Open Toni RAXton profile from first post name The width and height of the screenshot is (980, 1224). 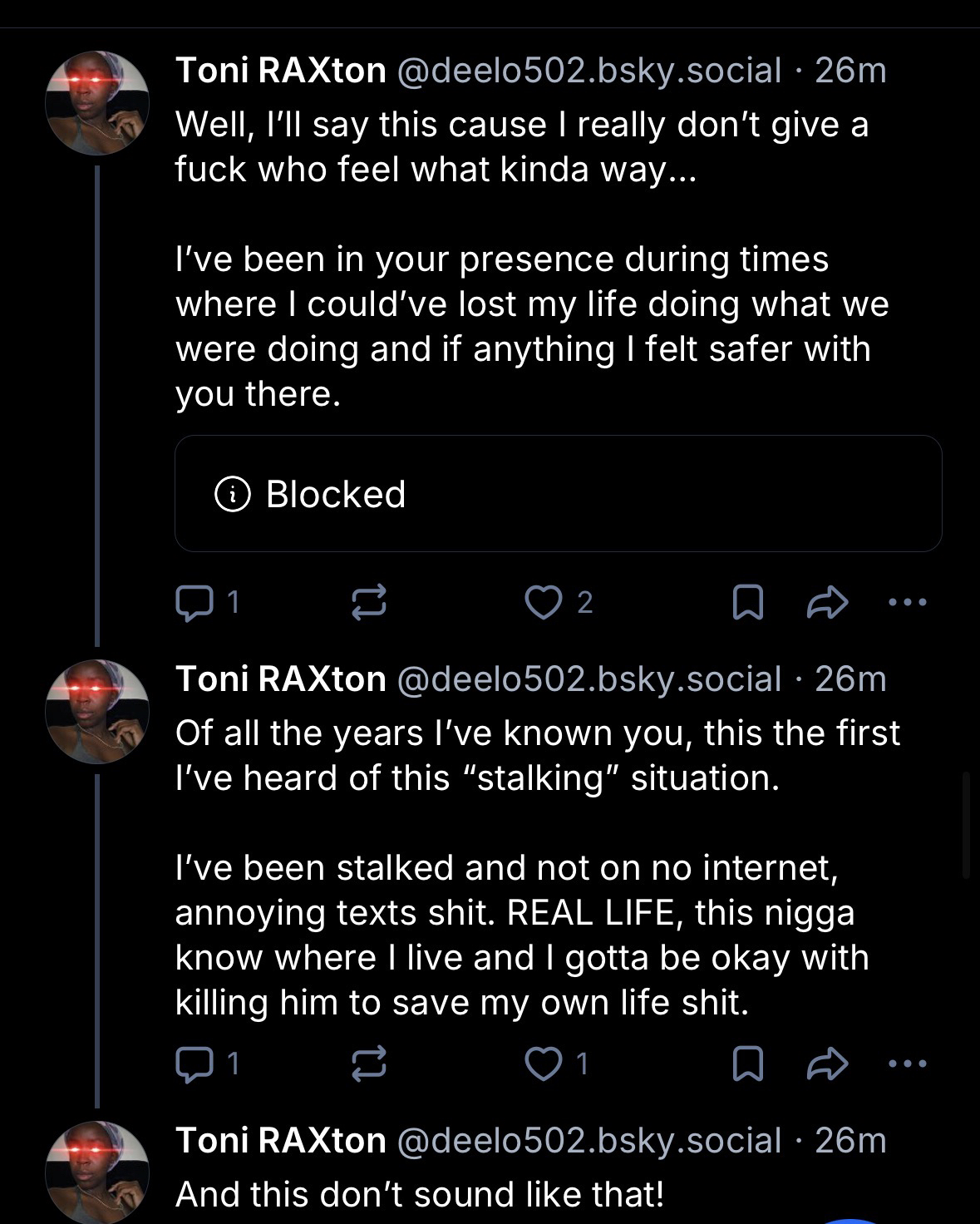pyautogui.click(x=281, y=71)
